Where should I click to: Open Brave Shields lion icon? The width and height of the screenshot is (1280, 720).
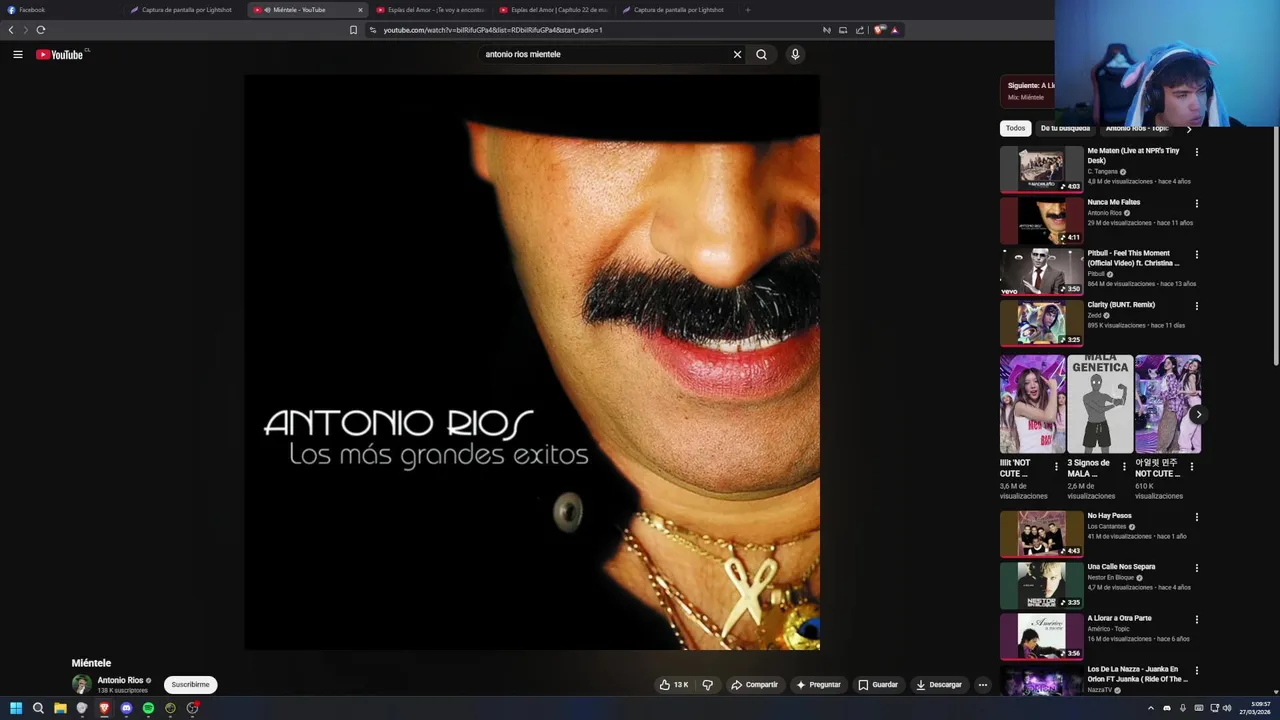pos(879,30)
